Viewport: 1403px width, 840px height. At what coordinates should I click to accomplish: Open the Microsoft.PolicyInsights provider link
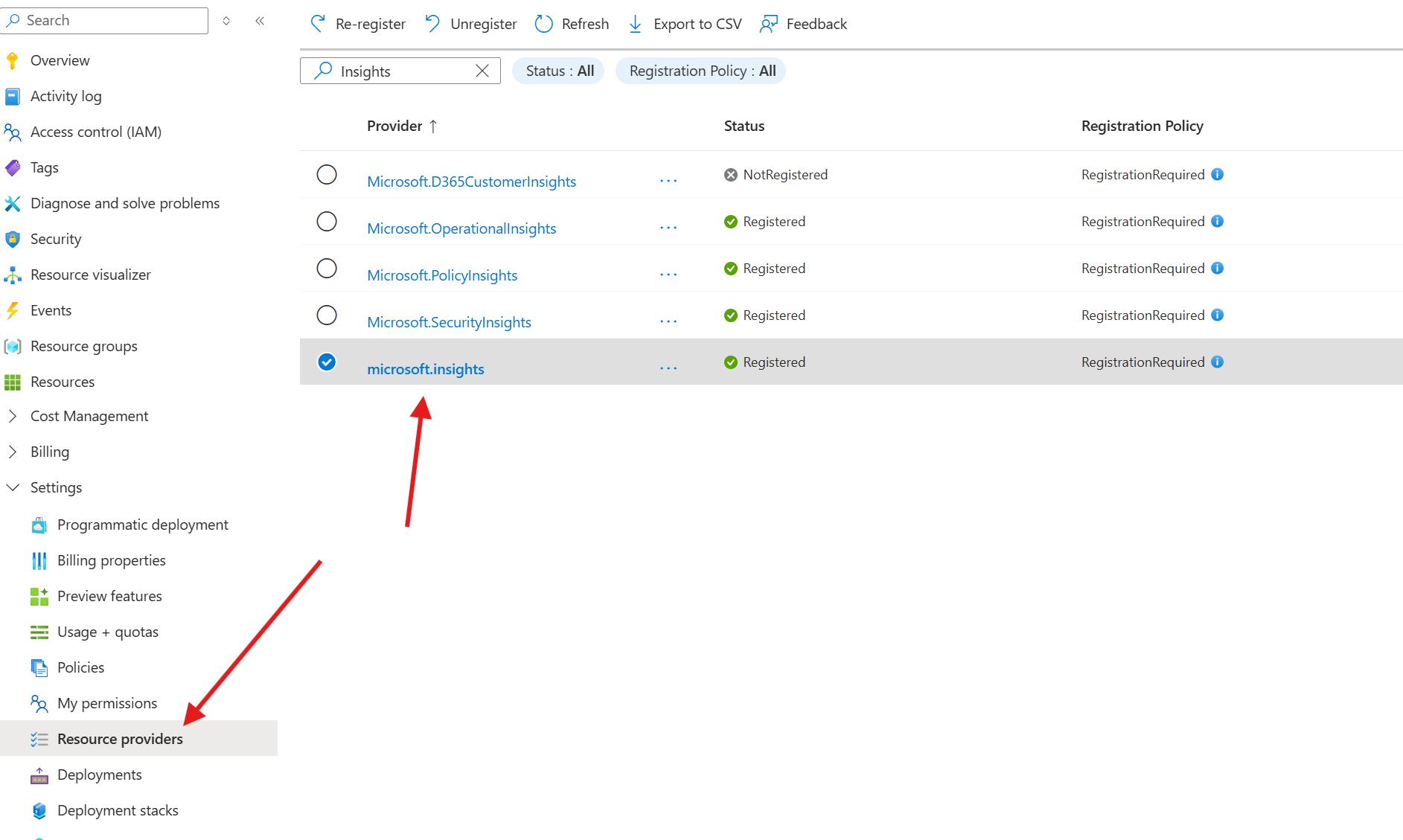pos(442,275)
